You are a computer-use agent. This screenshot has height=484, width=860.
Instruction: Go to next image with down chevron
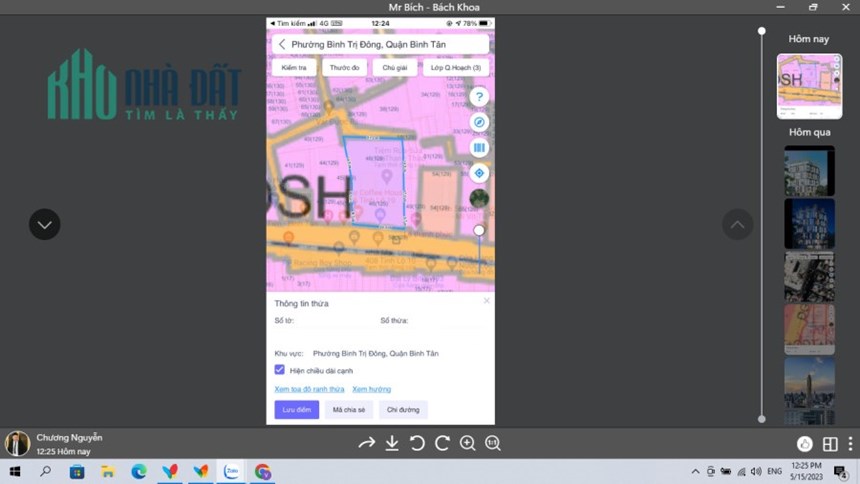(x=44, y=224)
